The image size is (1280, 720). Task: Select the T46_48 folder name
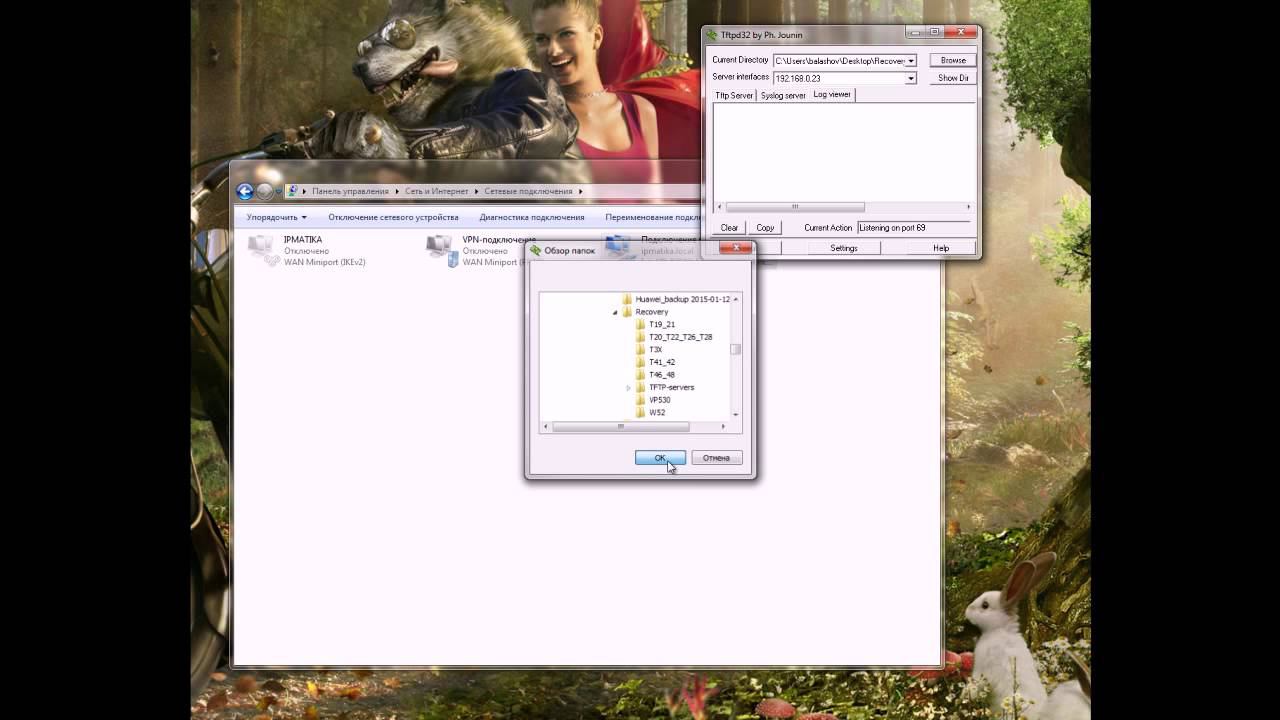pos(662,374)
